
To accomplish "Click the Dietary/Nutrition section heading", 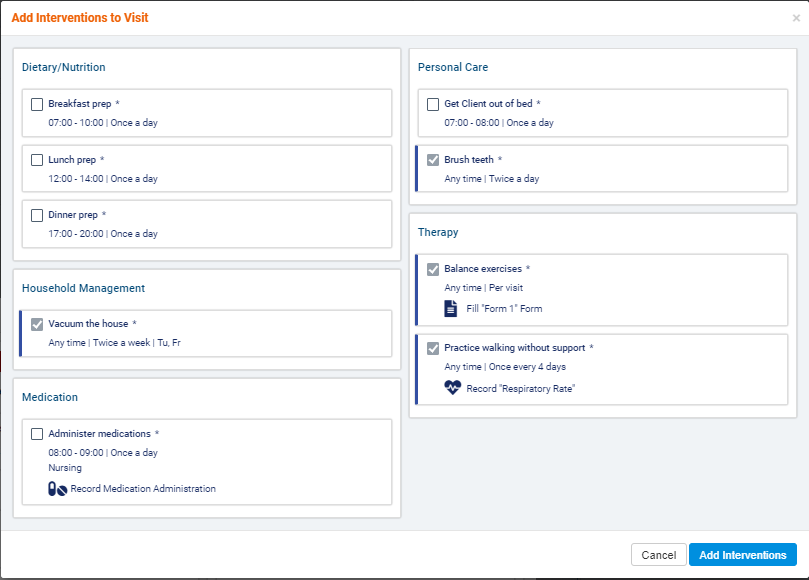I will (x=64, y=68).
